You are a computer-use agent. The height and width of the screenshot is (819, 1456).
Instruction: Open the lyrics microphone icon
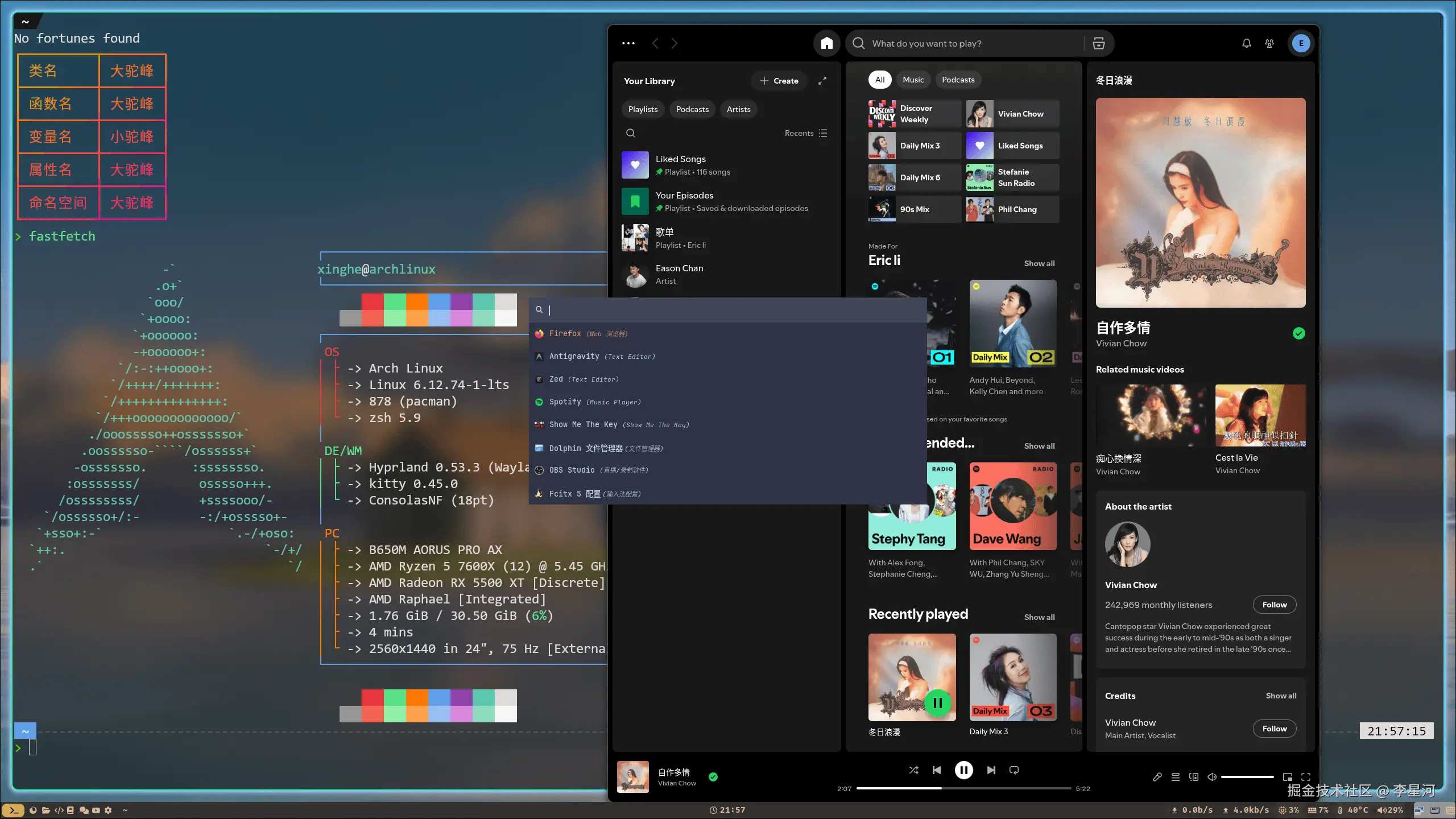coord(1157,777)
